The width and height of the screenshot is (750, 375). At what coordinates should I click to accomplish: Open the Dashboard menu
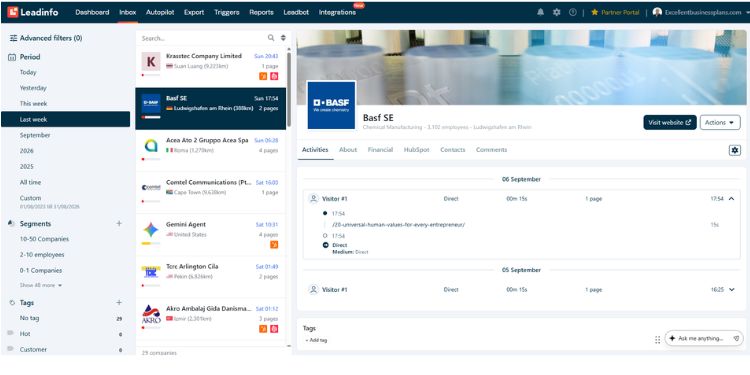coord(92,12)
